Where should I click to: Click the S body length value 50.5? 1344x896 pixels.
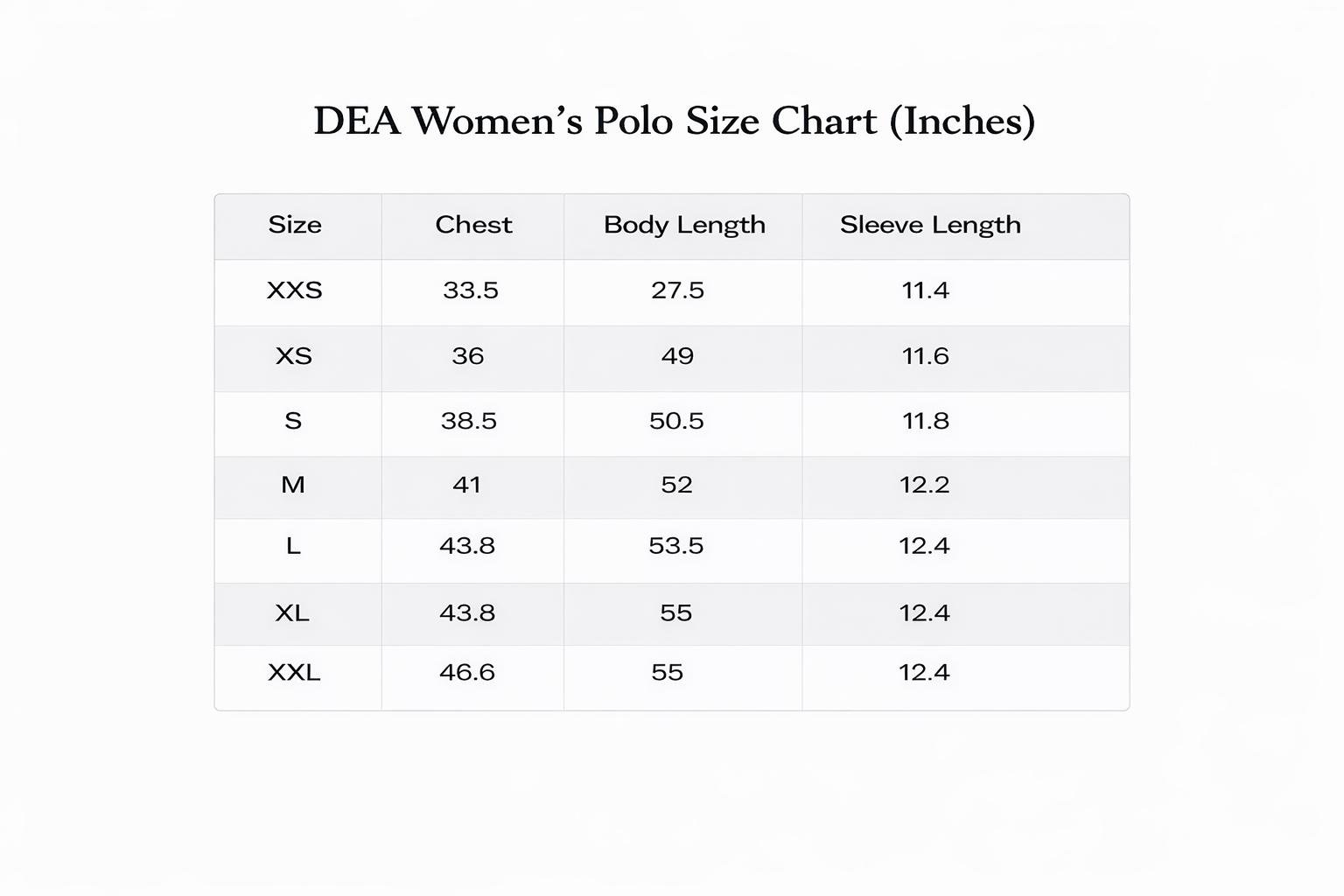tap(676, 421)
